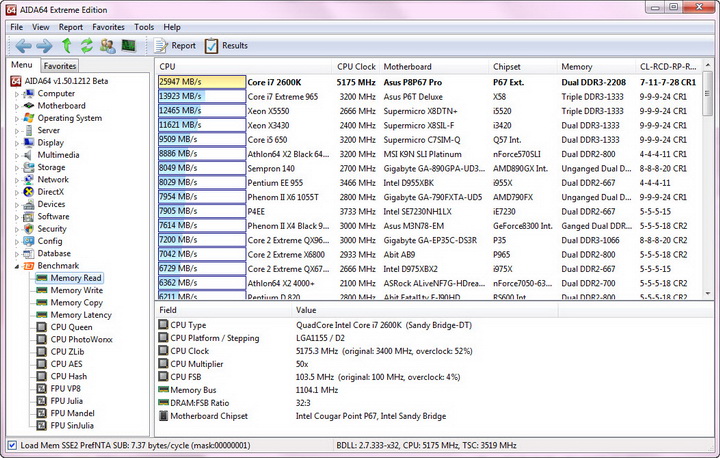Open FPU VP8 benchmark icon

[x=42, y=389]
